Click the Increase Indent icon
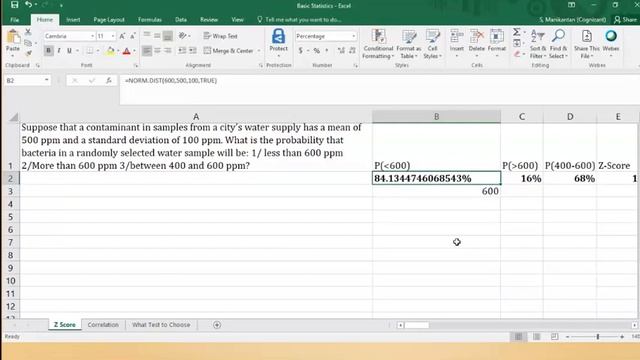 point(193,51)
